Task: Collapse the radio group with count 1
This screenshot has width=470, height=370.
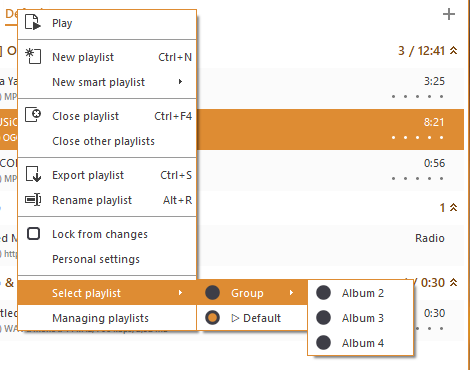Action: click(453, 207)
